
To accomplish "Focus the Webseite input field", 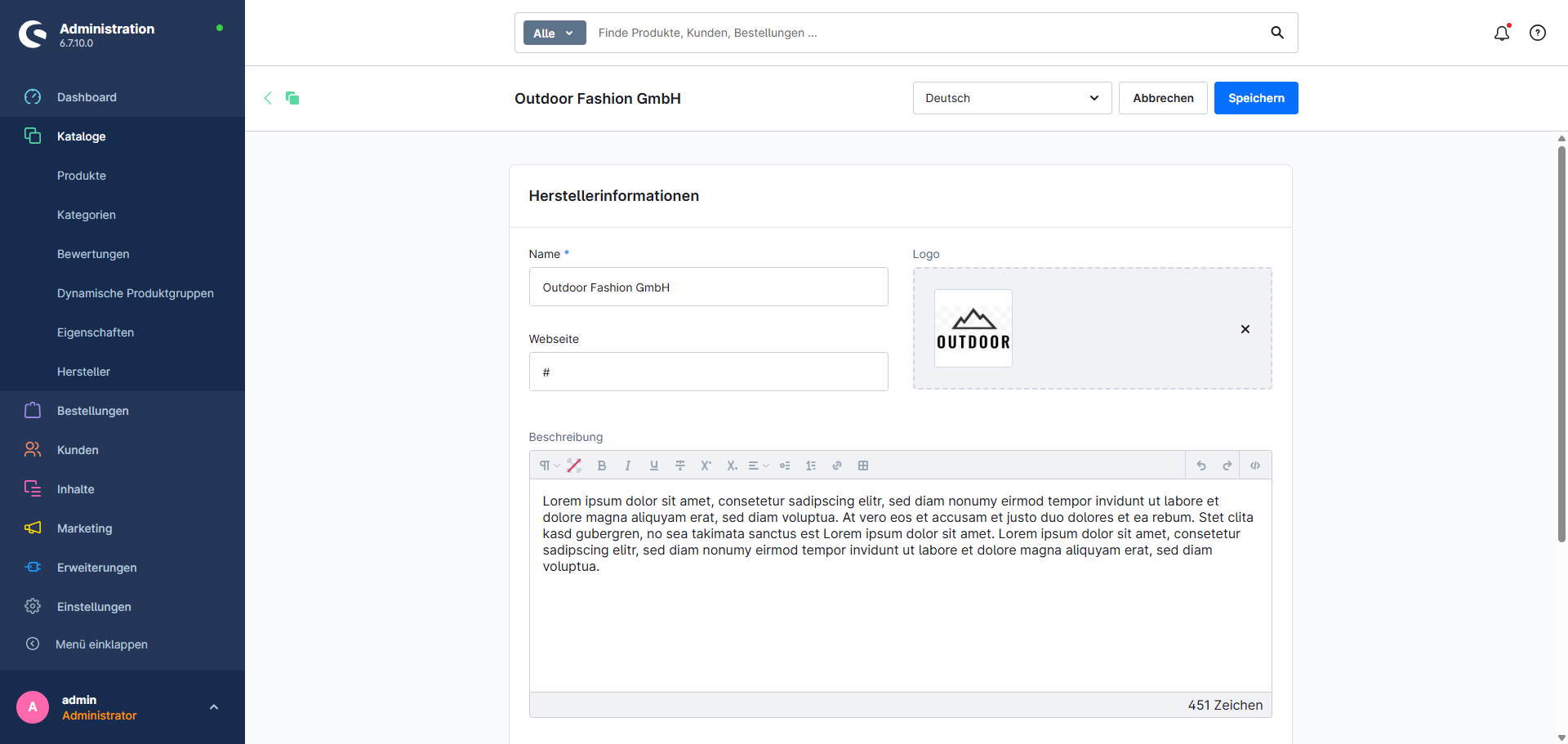I will (x=709, y=372).
